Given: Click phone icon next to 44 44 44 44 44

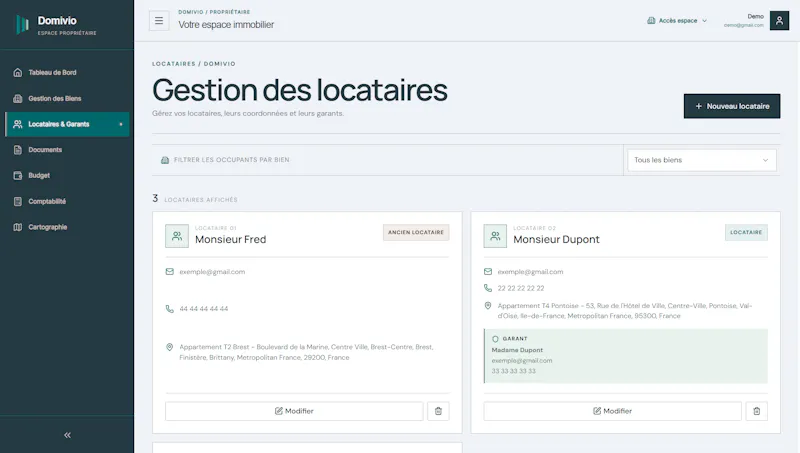Looking at the screenshot, I should (x=170, y=309).
